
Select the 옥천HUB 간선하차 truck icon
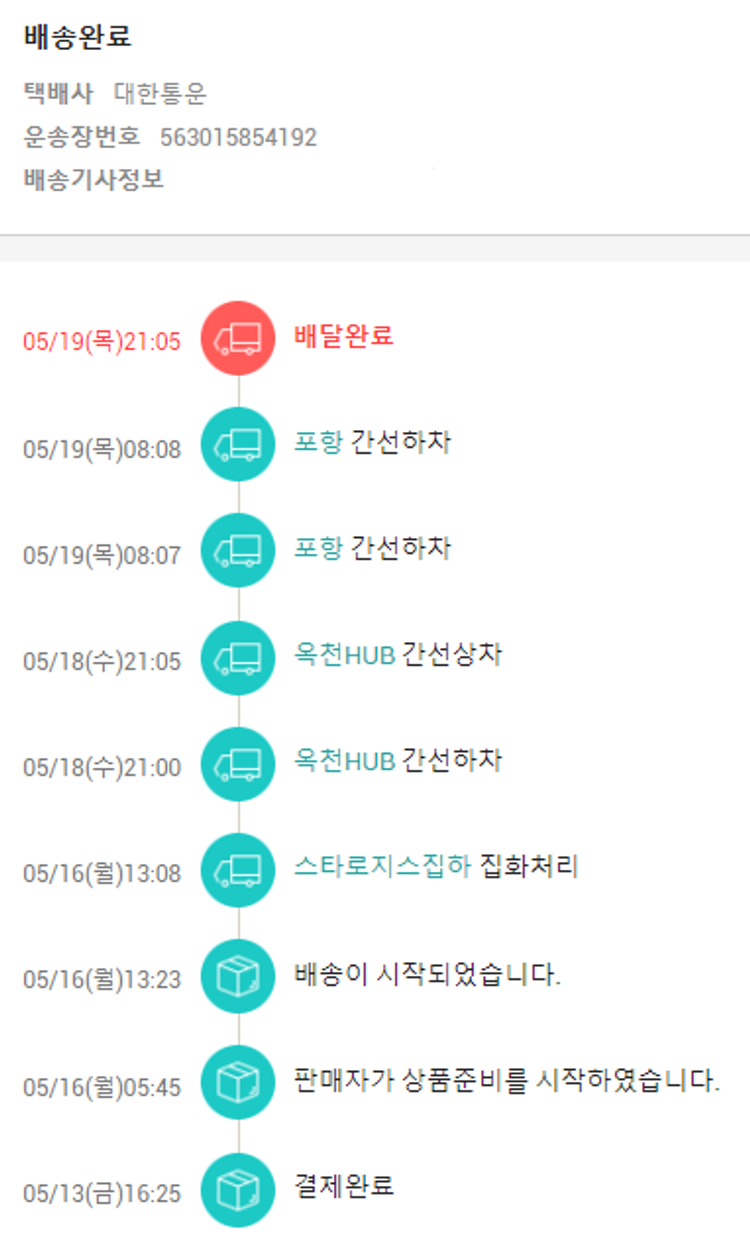[238, 764]
